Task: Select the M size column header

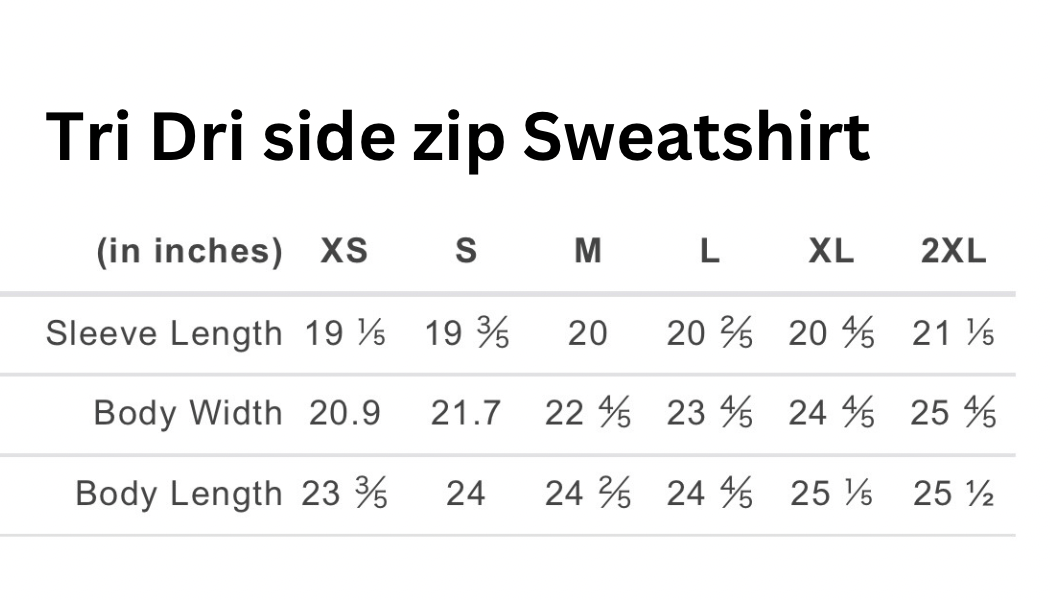Action: [x=588, y=251]
